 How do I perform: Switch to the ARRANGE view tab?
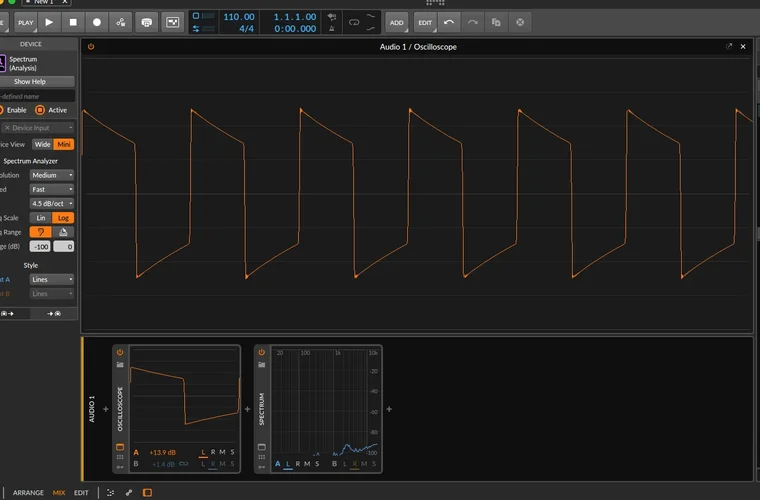(28, 492)
